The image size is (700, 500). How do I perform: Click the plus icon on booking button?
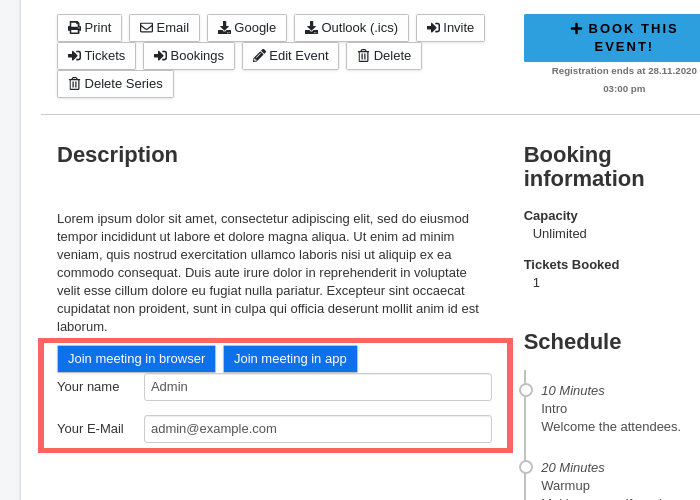(576, 29)
